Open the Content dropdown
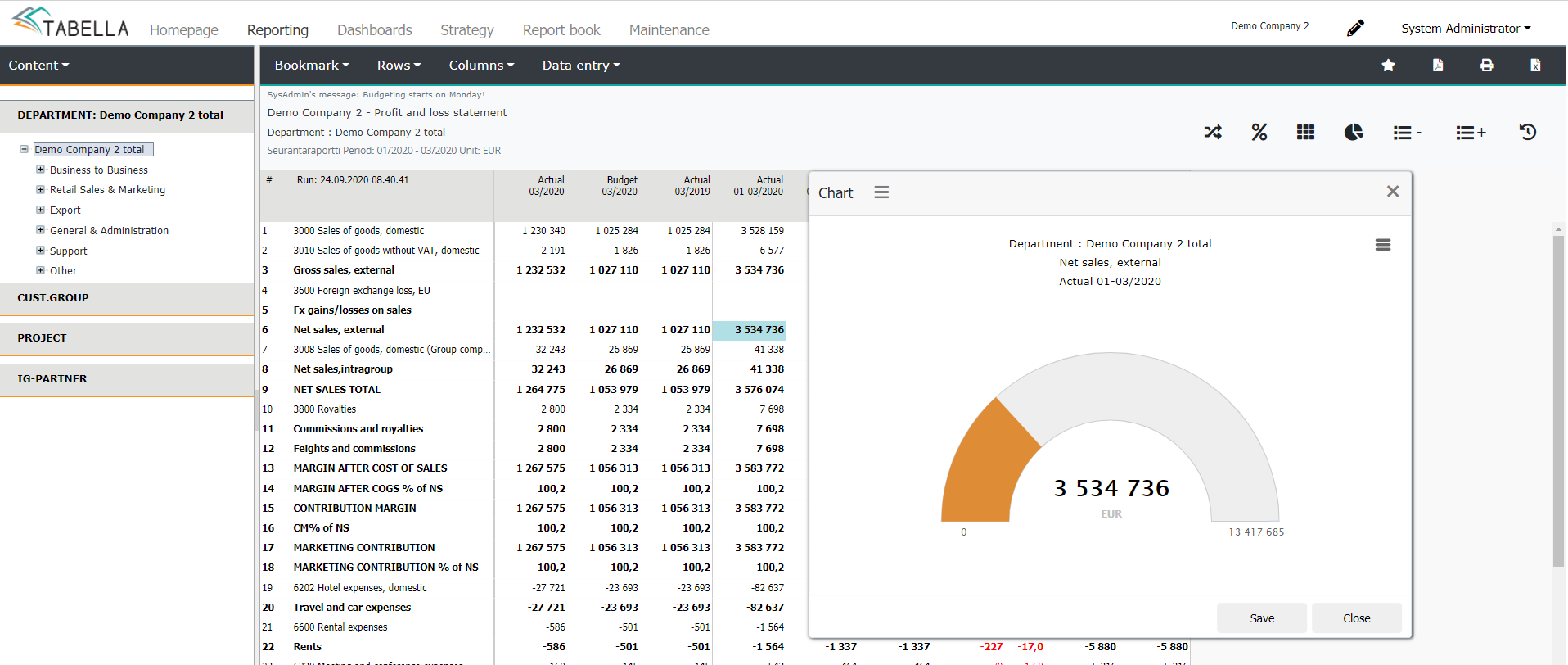The width and height of the screenshot is (1568, 665). tap(38, 66)
